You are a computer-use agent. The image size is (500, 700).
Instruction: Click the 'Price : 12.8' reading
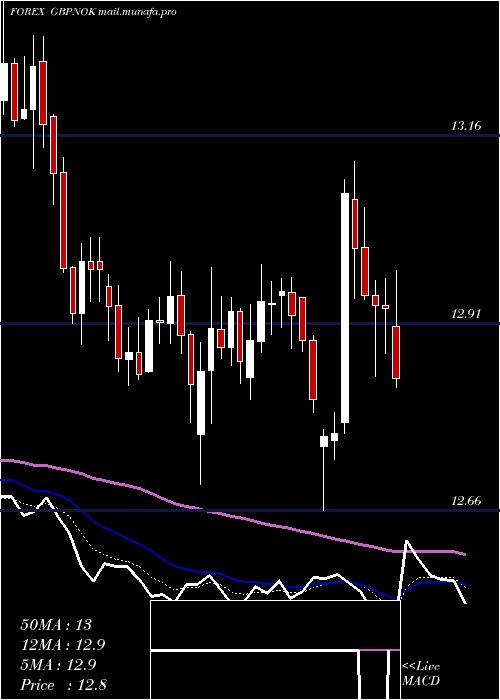coord(63,685)
